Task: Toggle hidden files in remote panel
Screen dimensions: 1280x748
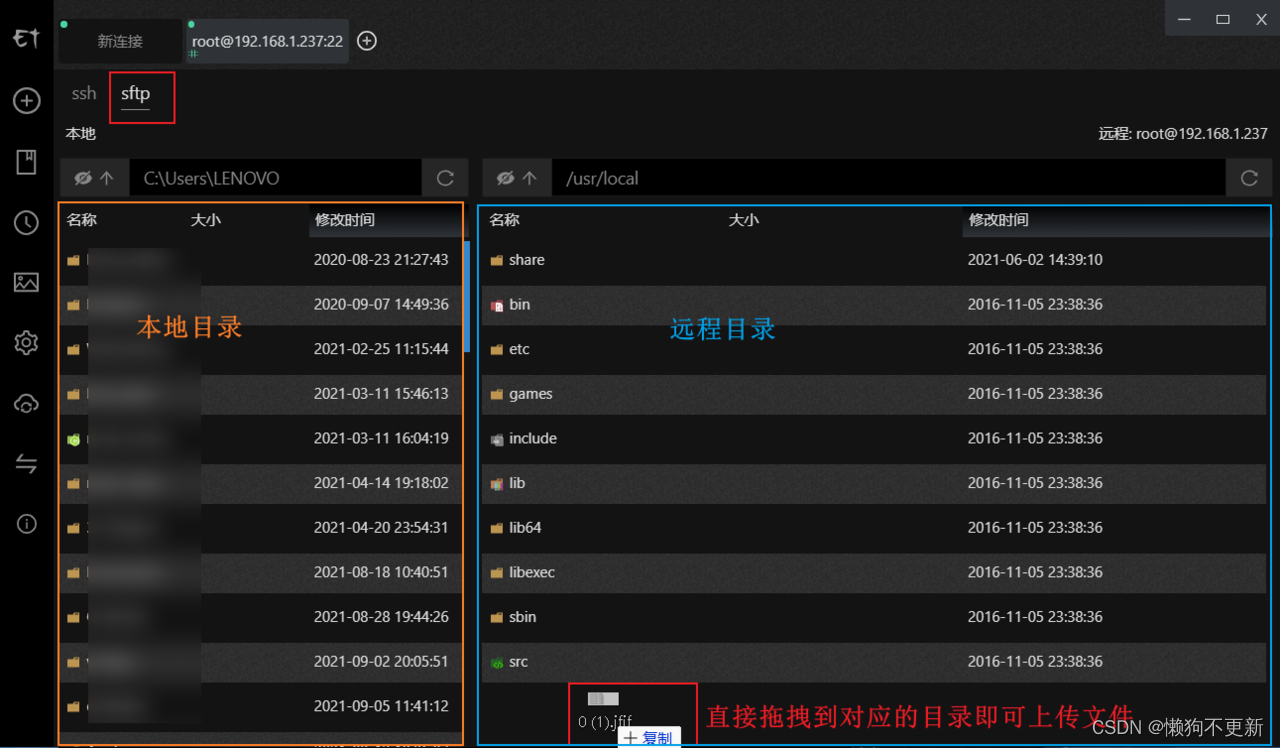Action: click(506, 178)
